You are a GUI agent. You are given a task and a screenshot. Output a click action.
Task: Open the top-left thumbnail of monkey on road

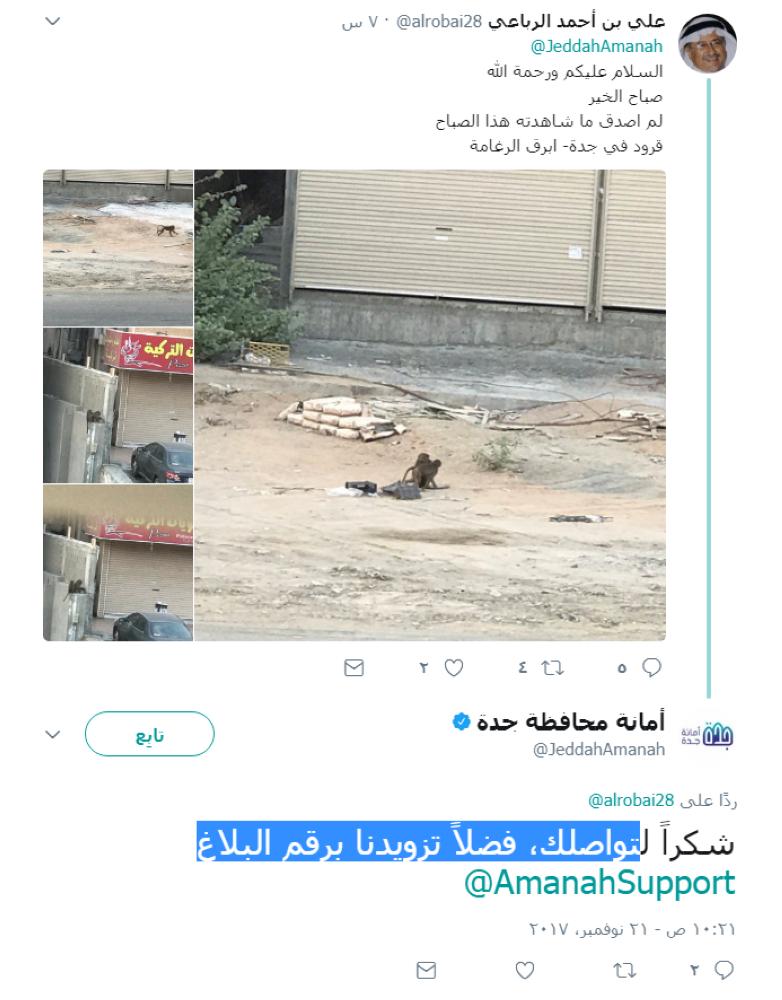(x=118, y=248)
